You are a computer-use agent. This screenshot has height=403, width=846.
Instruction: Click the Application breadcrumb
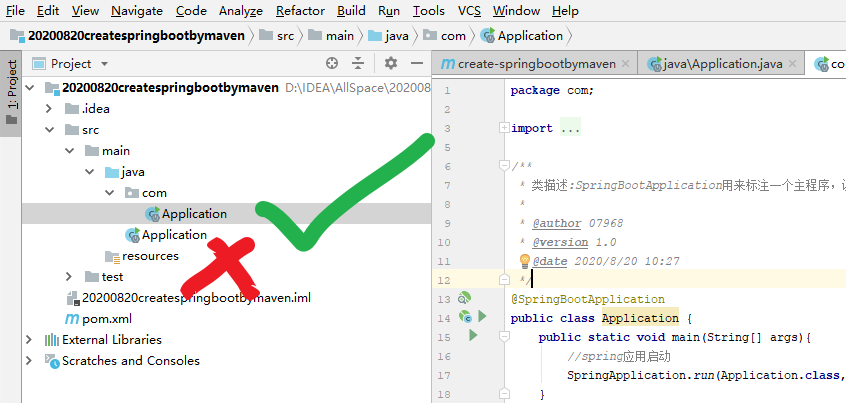pos(521,36)
